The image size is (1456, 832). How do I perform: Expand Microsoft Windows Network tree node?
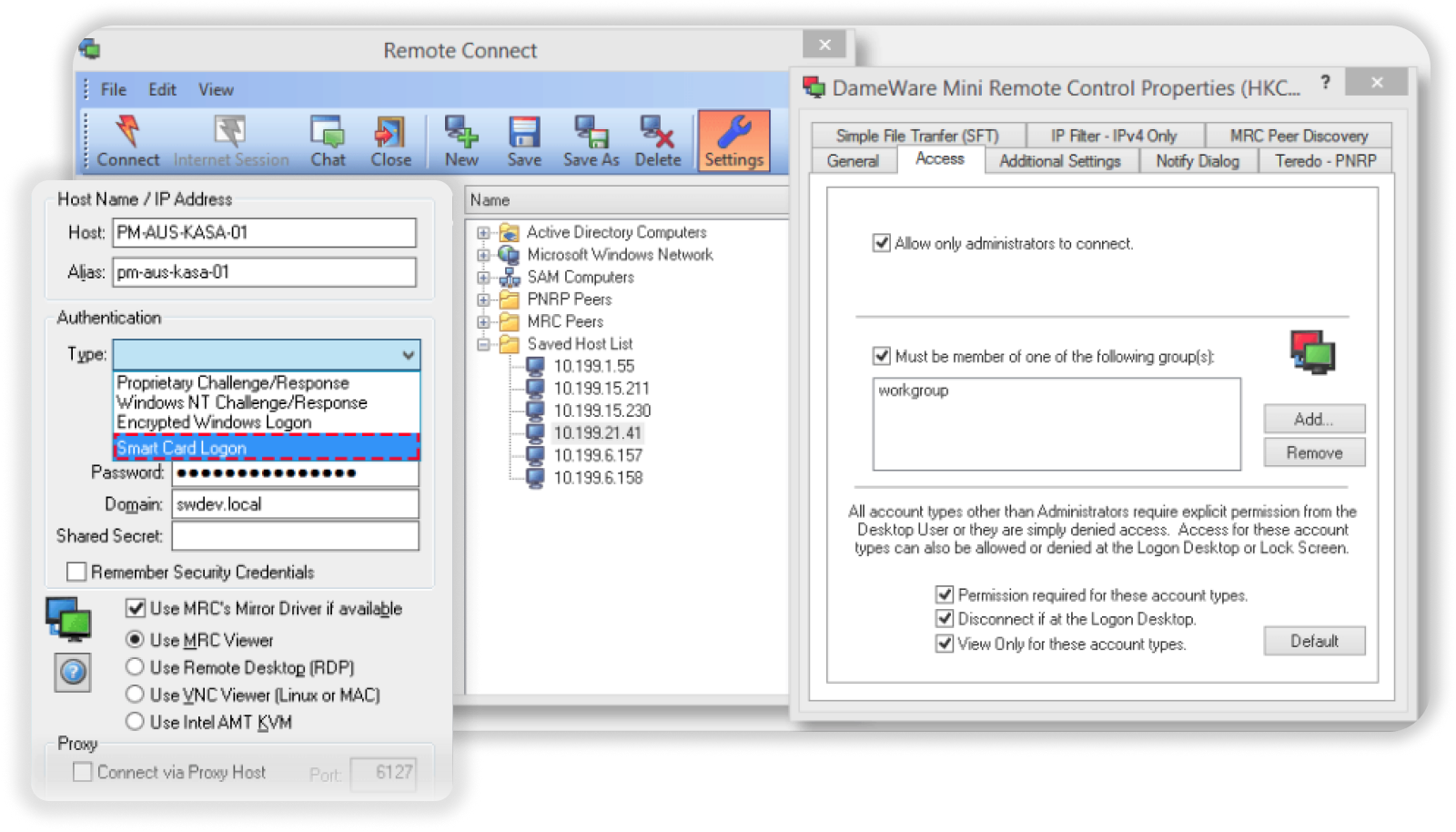click(484, 255)
